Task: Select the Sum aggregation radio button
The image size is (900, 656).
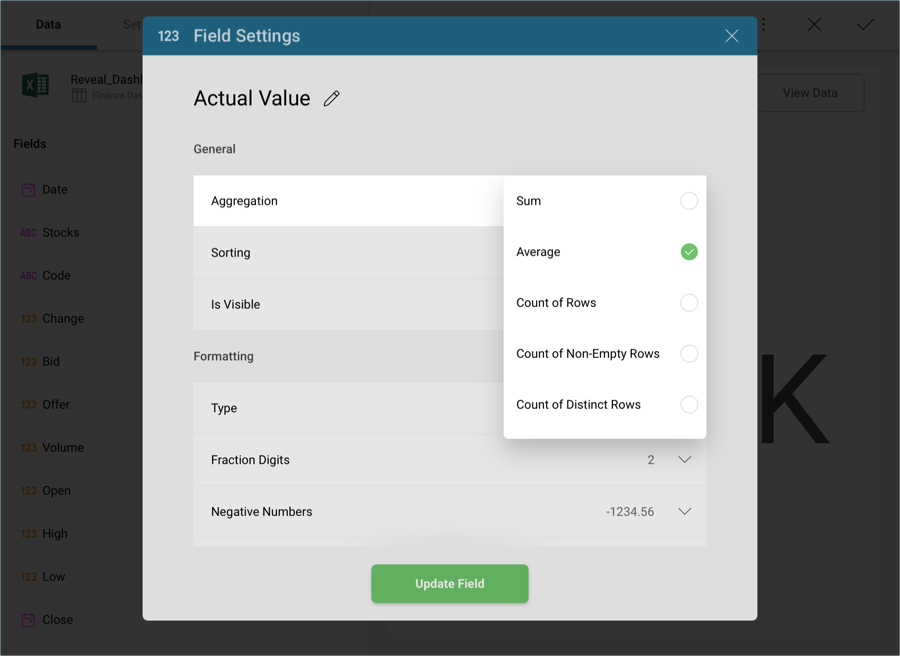Action: tap(689, 201)
